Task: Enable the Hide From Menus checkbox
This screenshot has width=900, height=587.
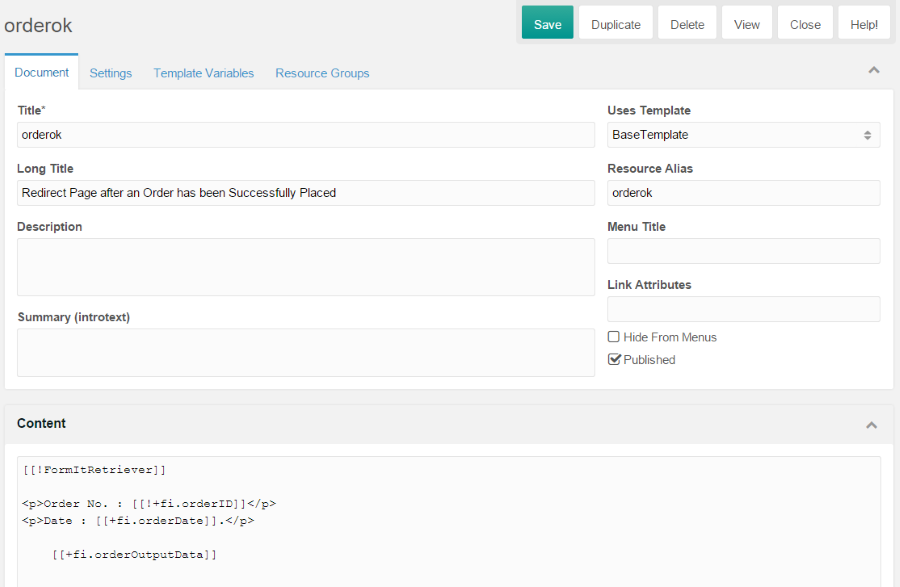Action: pos(614,337)
